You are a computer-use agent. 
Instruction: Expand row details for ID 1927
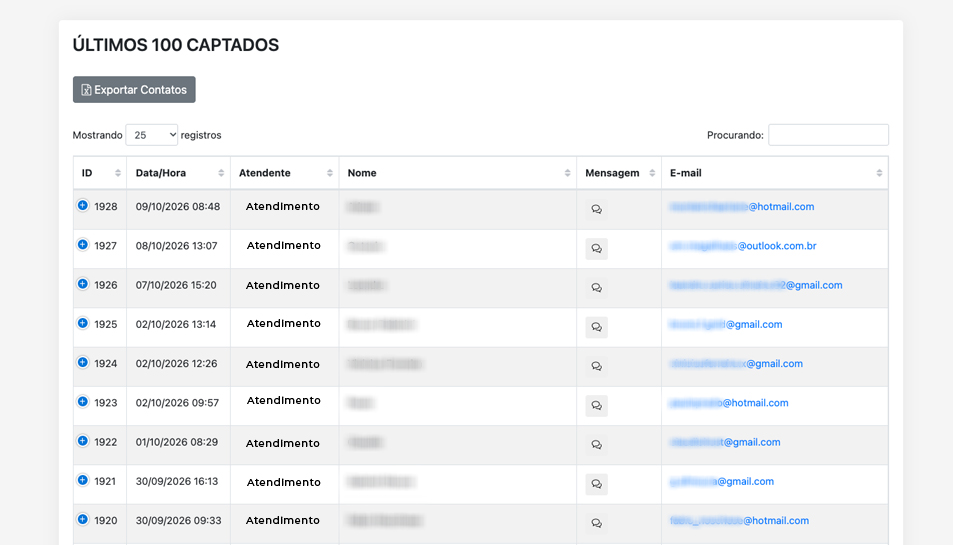83,245
